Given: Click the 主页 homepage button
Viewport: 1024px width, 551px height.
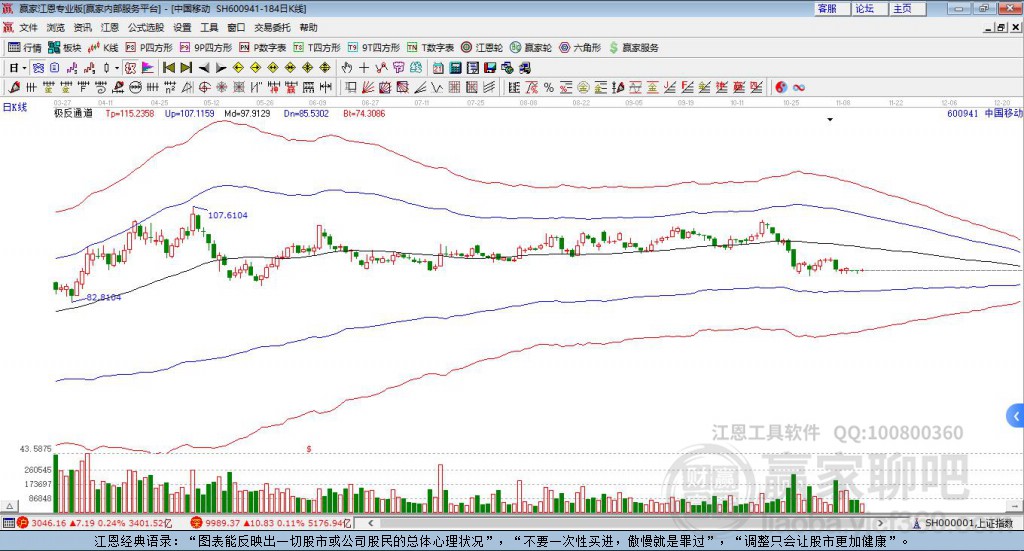Looking at the screenshot, I should tap(908, 8).
